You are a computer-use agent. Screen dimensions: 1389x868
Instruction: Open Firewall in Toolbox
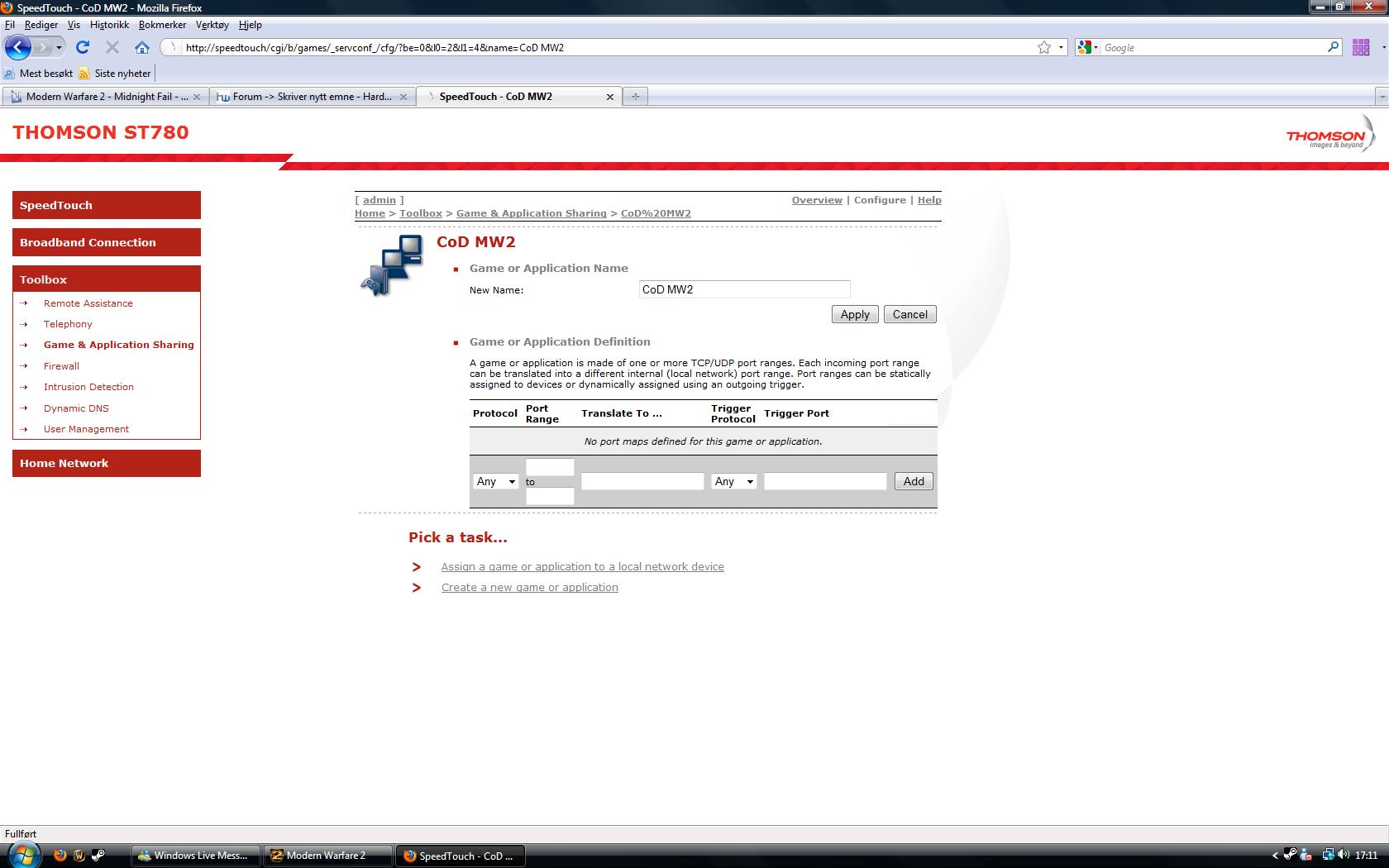point(61,366)
